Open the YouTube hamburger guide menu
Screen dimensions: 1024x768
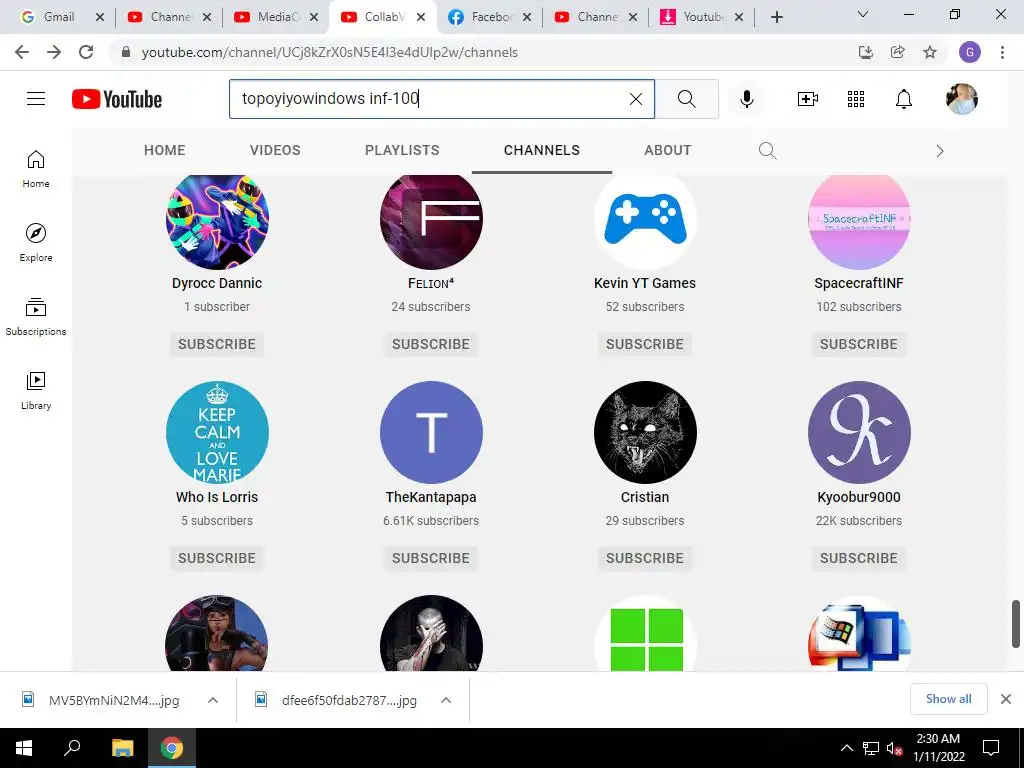tap(36, 99)
